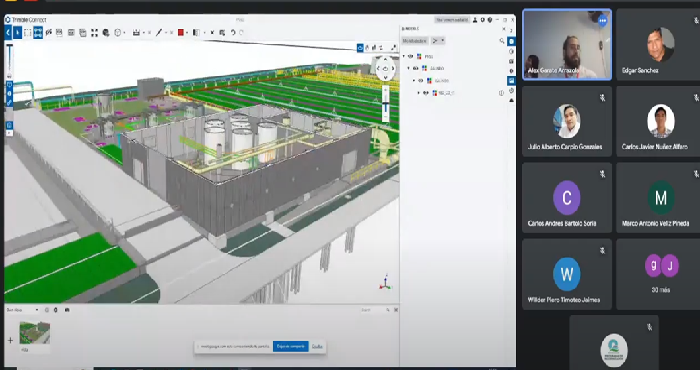Image resolution: width=700 pixels, height=370 pixels.
Task: Collapse the third-level tree item arrow
Action: coord(413,81)
